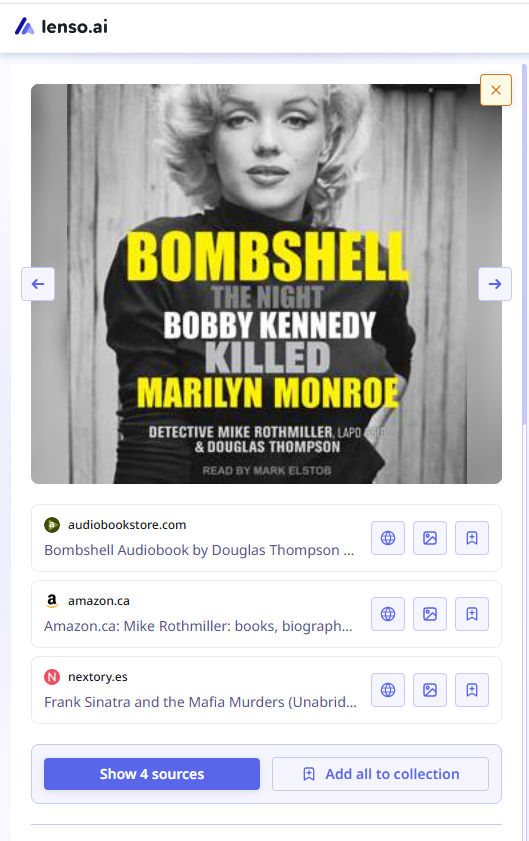Screen dimensions: 529x841
Task: Click Add all to collection button
Action: pos(380,774)
